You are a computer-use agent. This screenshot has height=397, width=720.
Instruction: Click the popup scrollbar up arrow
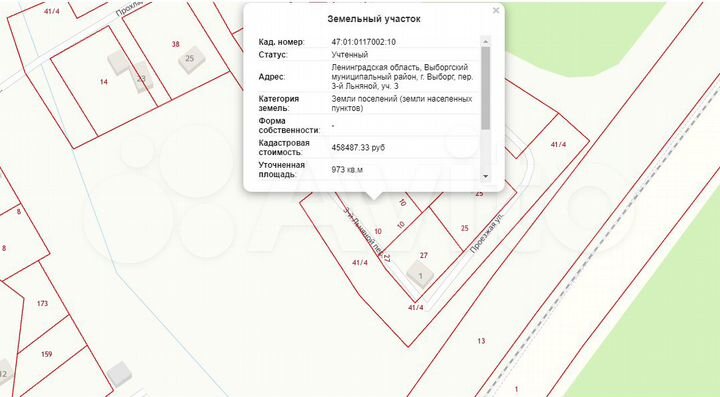(x=485, y=41)
